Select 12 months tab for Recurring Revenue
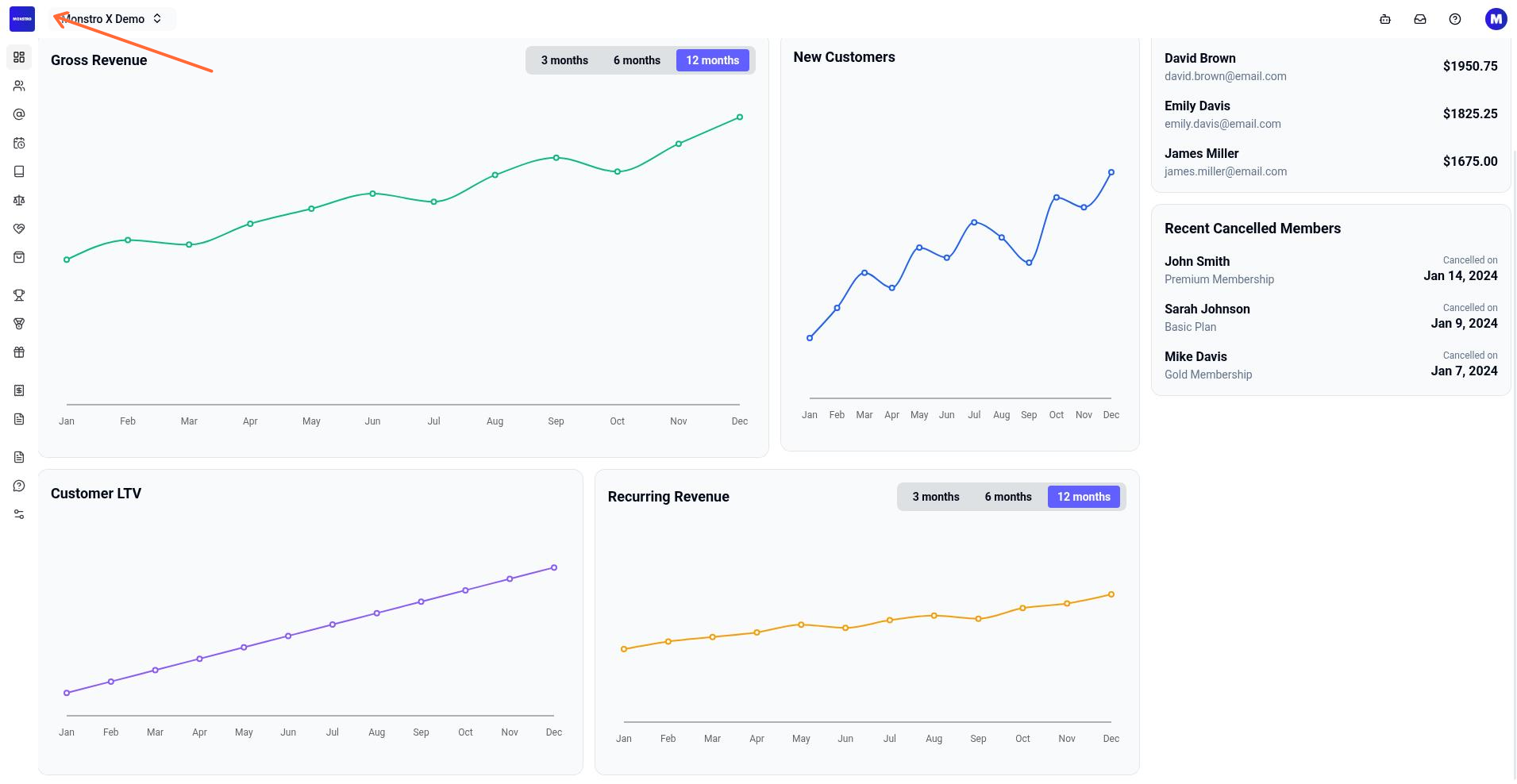 1084,497
